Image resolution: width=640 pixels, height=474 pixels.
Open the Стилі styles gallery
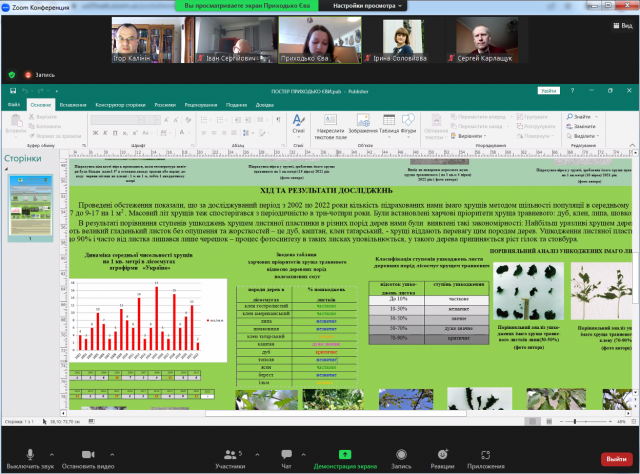coord(298,124)
